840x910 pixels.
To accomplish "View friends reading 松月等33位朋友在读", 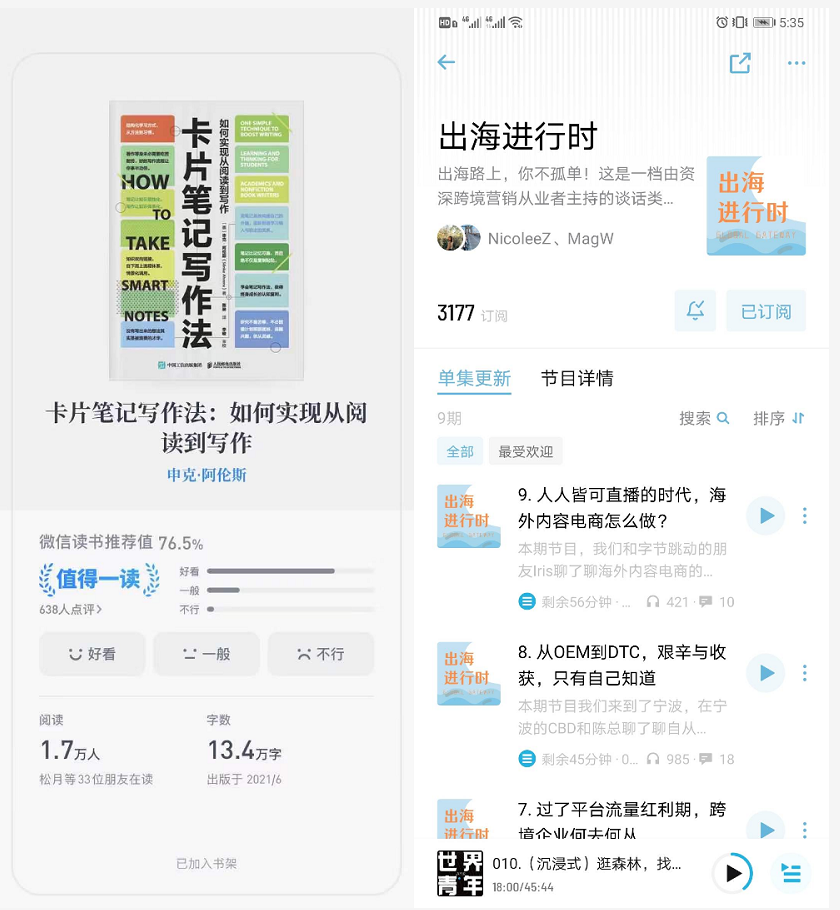I will coord(96,779).
